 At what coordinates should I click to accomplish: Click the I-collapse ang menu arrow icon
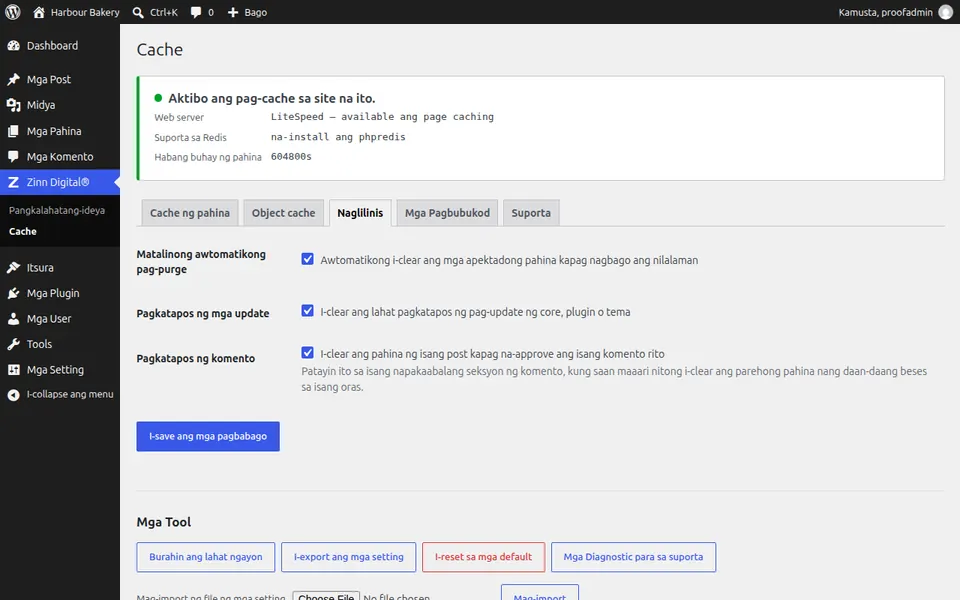pos(13,395)
